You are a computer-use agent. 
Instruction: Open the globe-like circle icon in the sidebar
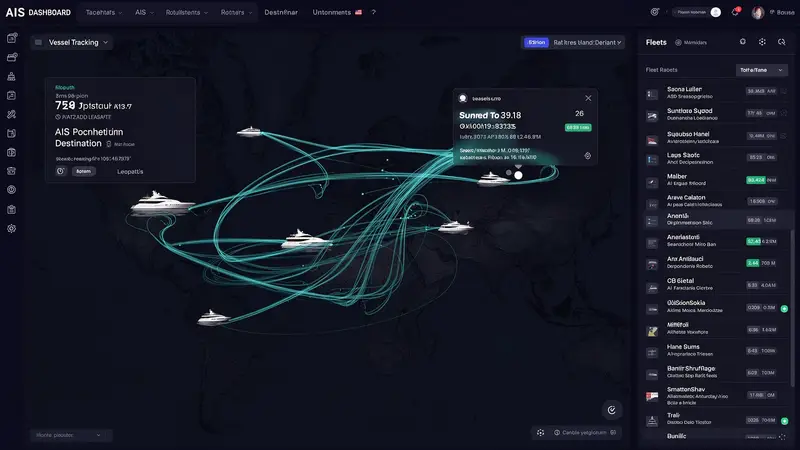coord(12,190)
